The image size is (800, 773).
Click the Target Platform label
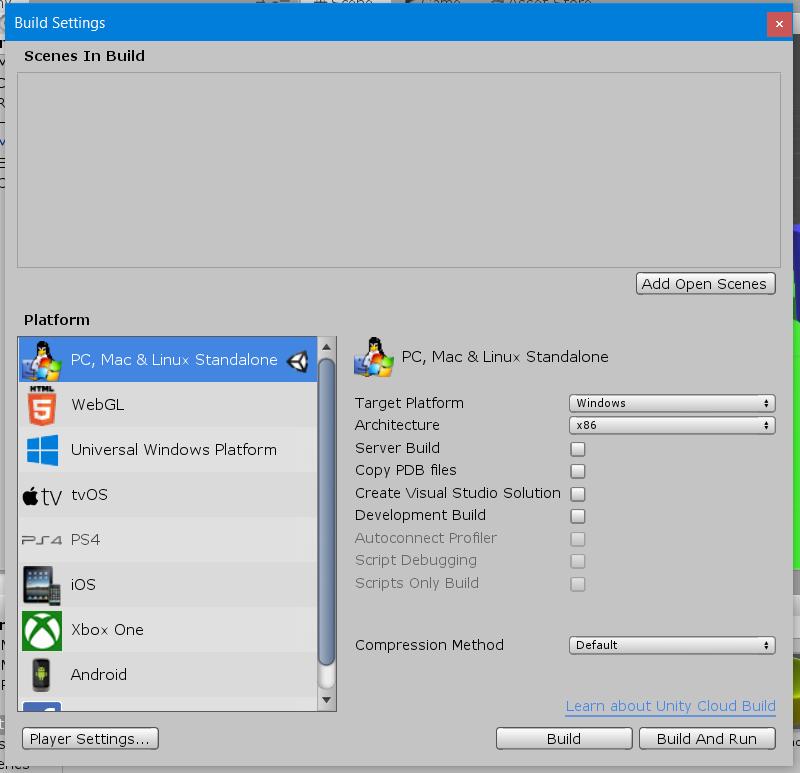tap(409, 403)
